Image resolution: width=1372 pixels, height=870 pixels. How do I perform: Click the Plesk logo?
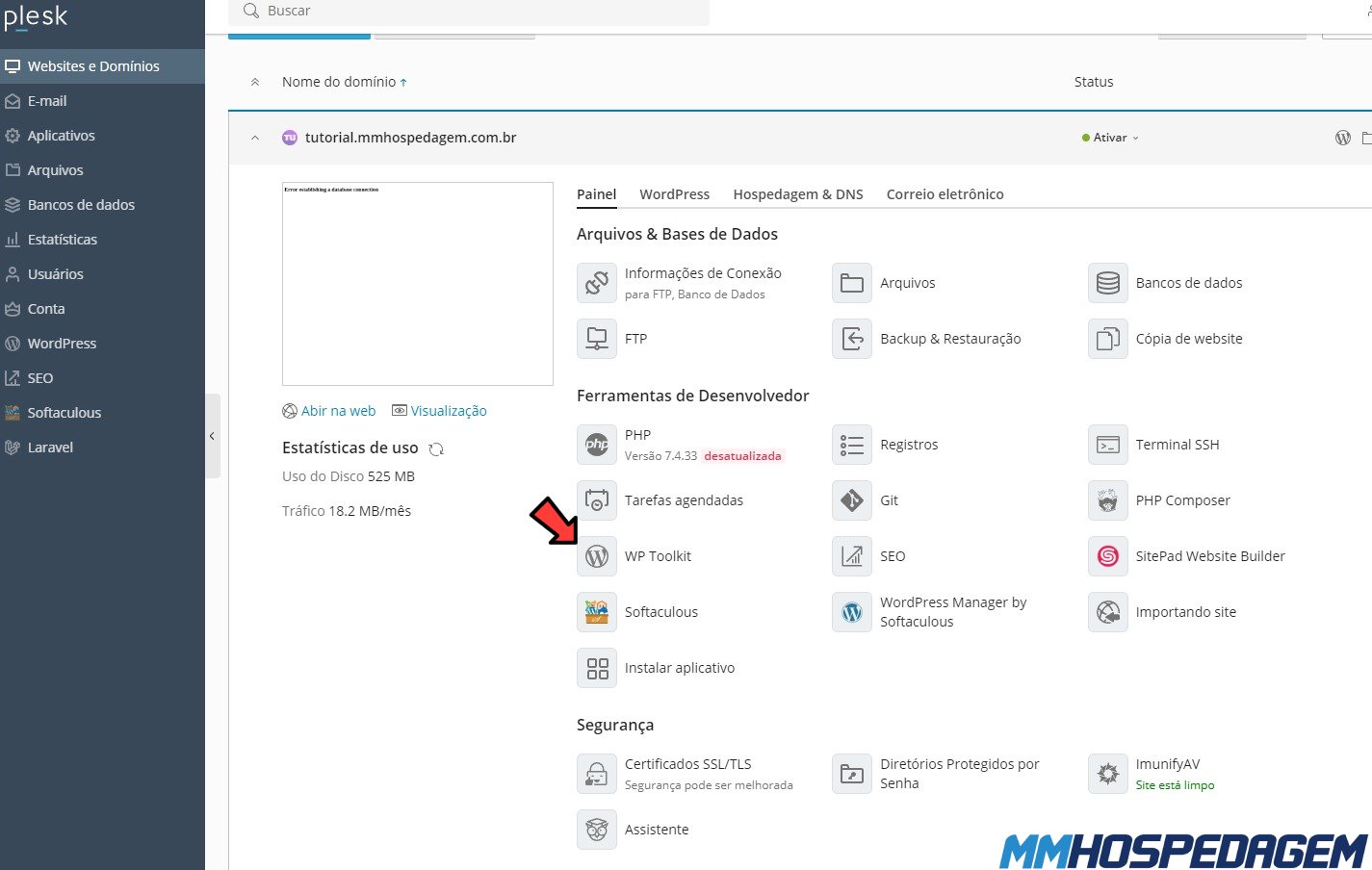36,17
